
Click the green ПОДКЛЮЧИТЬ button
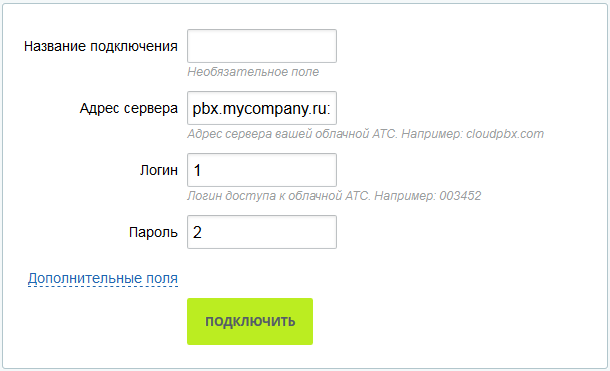(x=250, y=321)
